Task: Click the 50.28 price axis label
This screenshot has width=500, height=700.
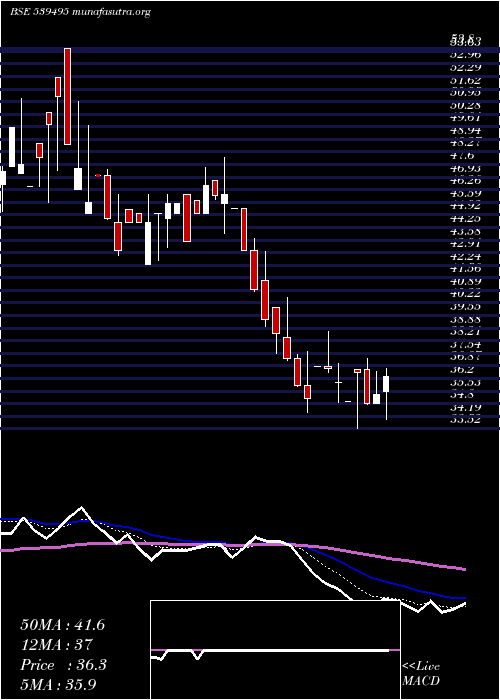Action: [465, 105]
